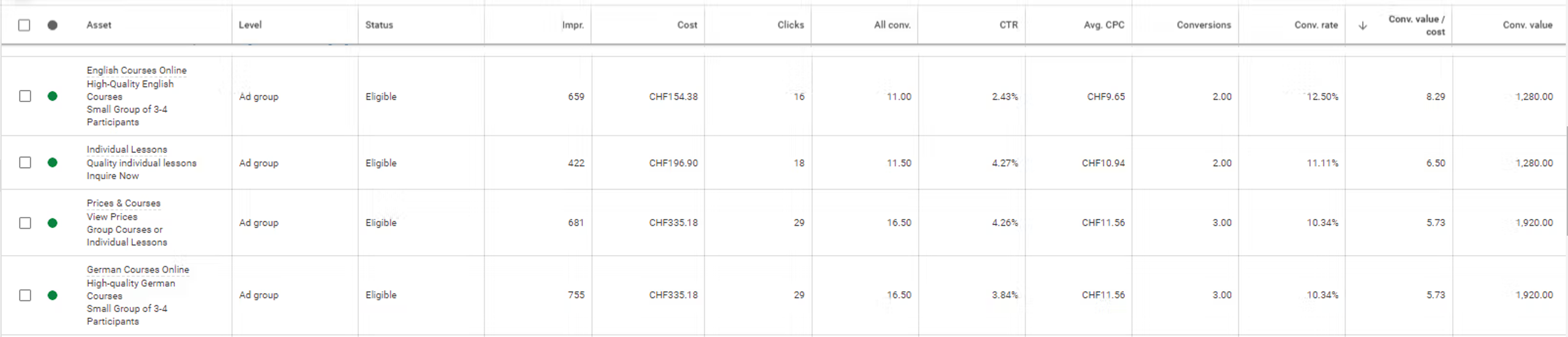Image resolution: width=1568 pixels, height=337 pixels.
Task: Check the English Courses Online row
Action: point(24,96)
